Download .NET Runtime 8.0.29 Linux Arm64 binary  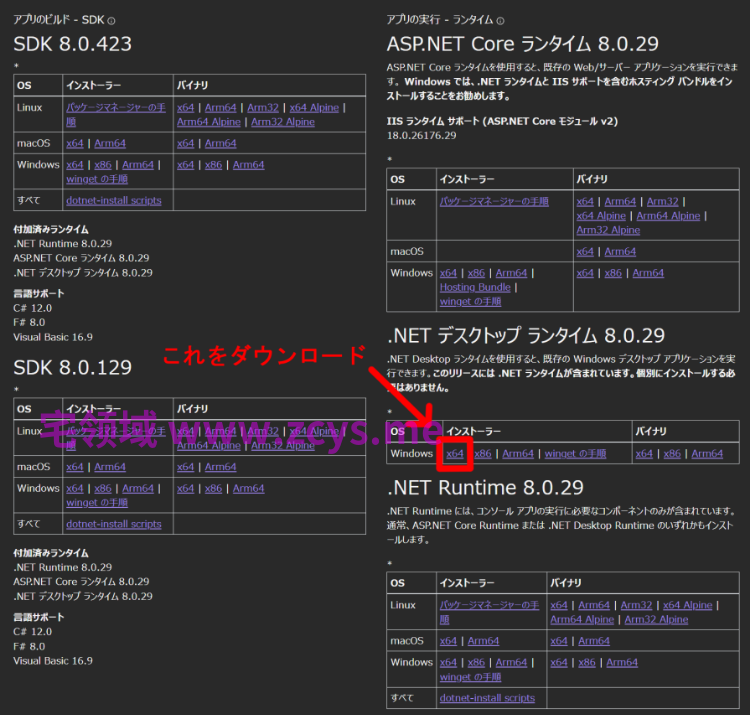pyautogui.click(x=594, y=605)
